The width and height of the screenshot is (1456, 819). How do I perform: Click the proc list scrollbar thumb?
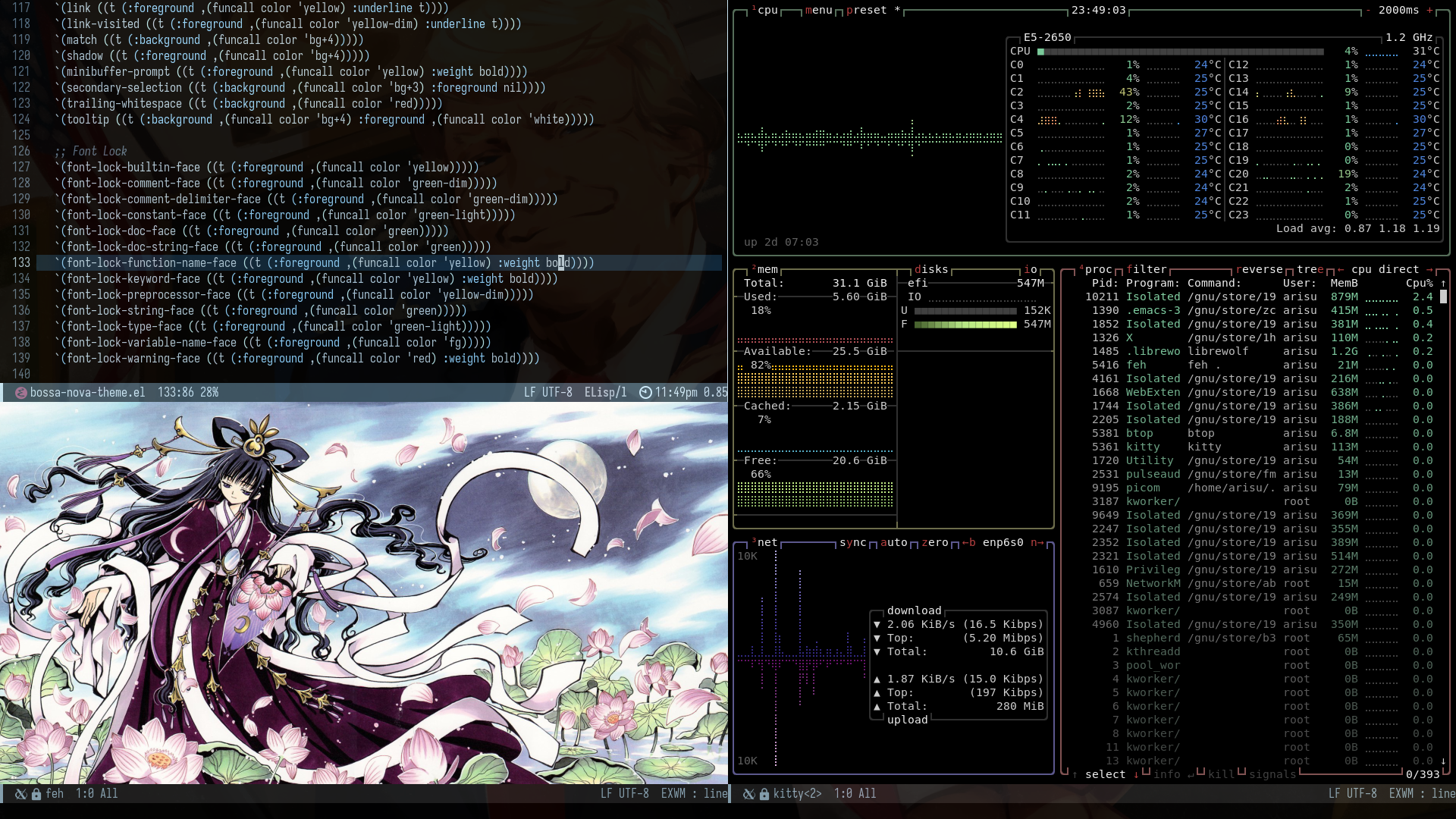[1443, 297]
